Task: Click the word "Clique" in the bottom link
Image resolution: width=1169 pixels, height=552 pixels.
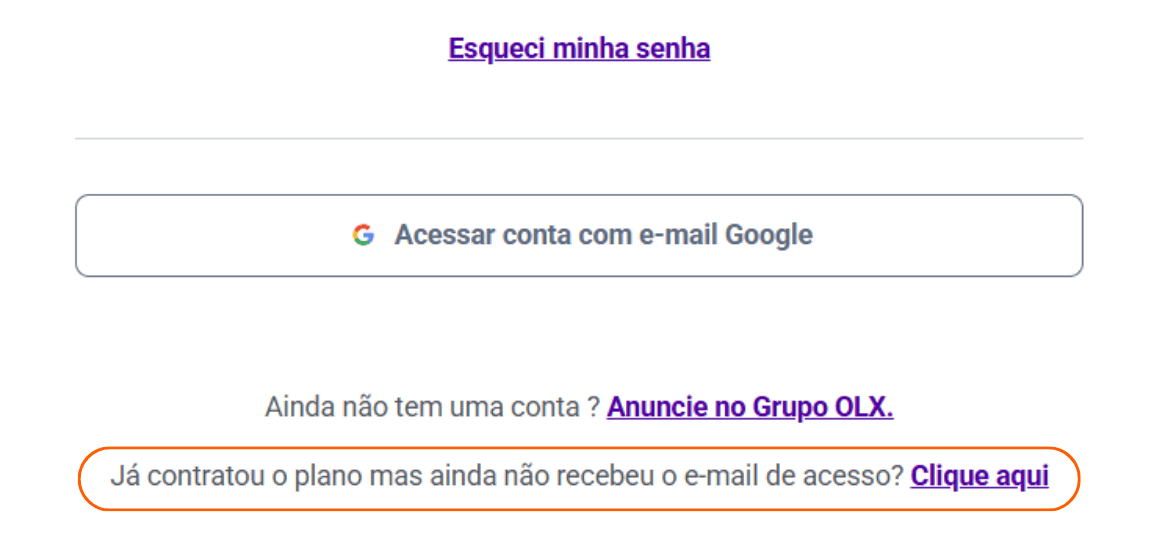Action: point(947,476)
